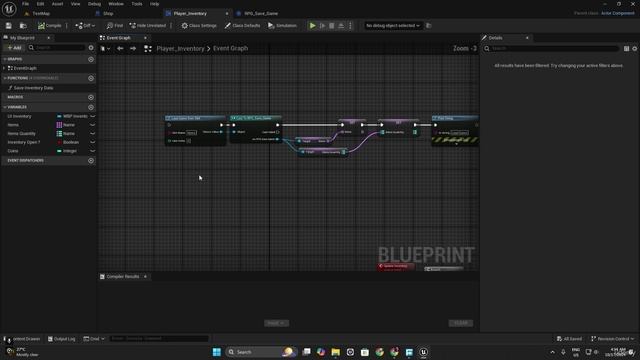This screenshot has width=640, height=360.
Task: Open My Blueprint settings gear
Action: tap(91, 48)
